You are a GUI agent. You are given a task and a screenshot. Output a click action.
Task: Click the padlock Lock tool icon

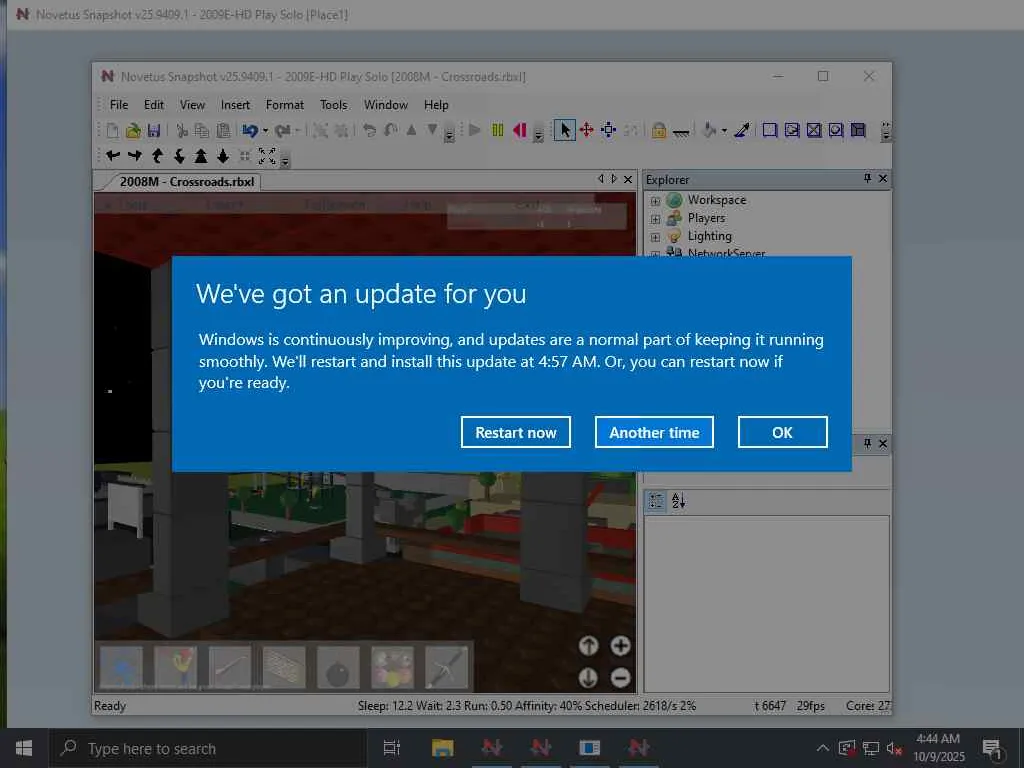659,131
